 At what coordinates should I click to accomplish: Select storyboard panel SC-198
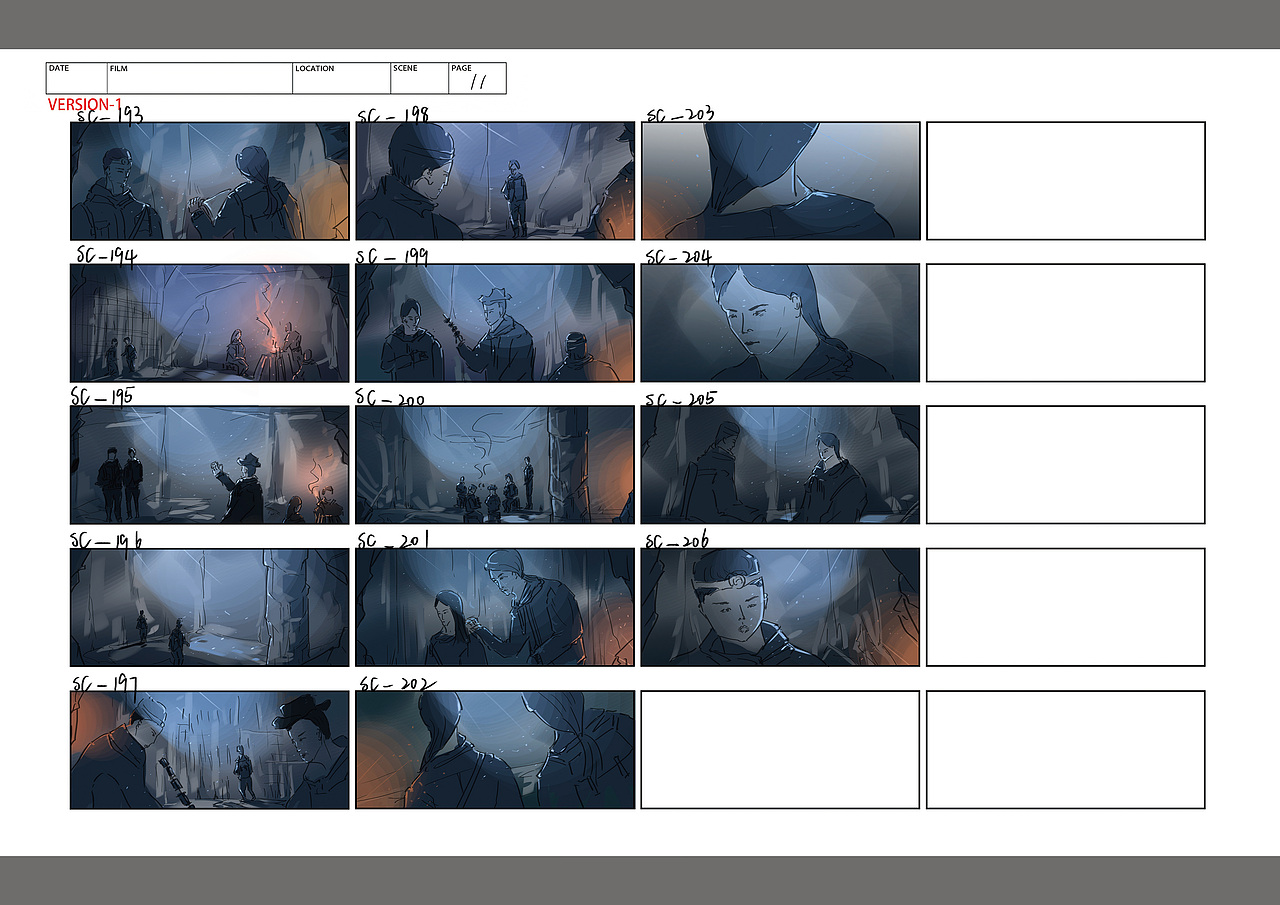pos(495,181)
